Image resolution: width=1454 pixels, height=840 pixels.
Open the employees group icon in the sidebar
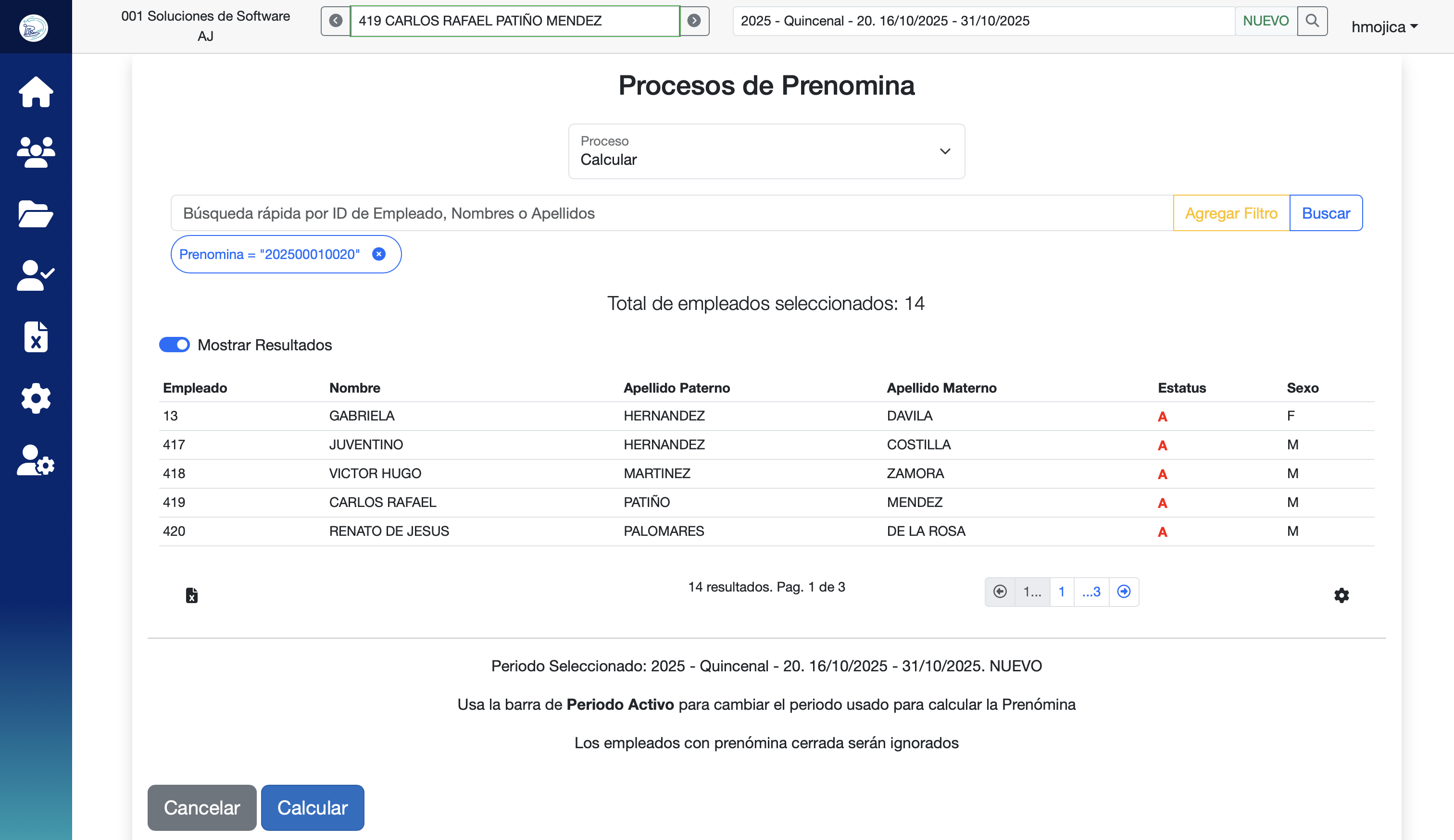[36, 153]
